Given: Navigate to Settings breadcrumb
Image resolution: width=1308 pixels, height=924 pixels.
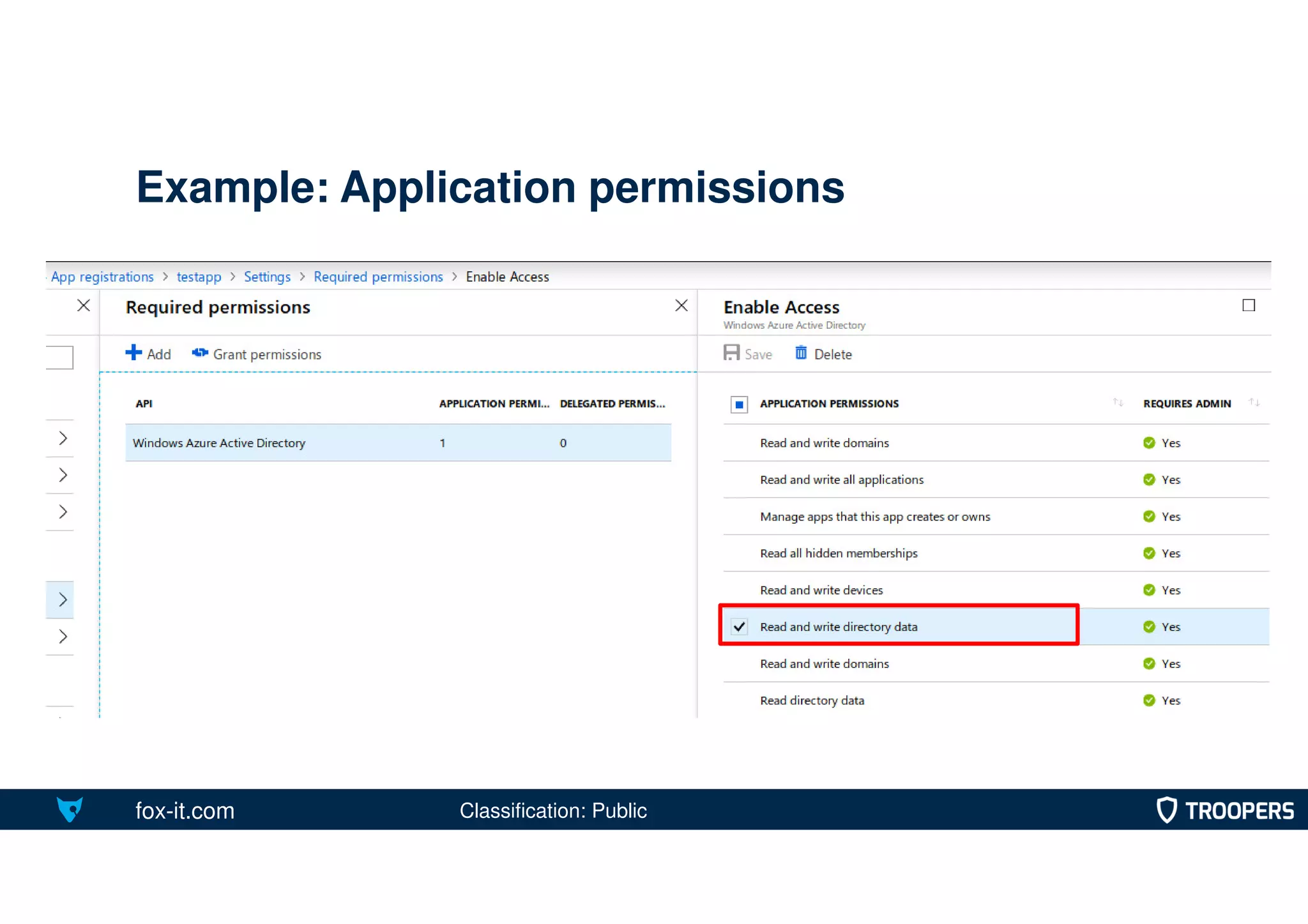Looking at the screenshot, I should [267, 276].
